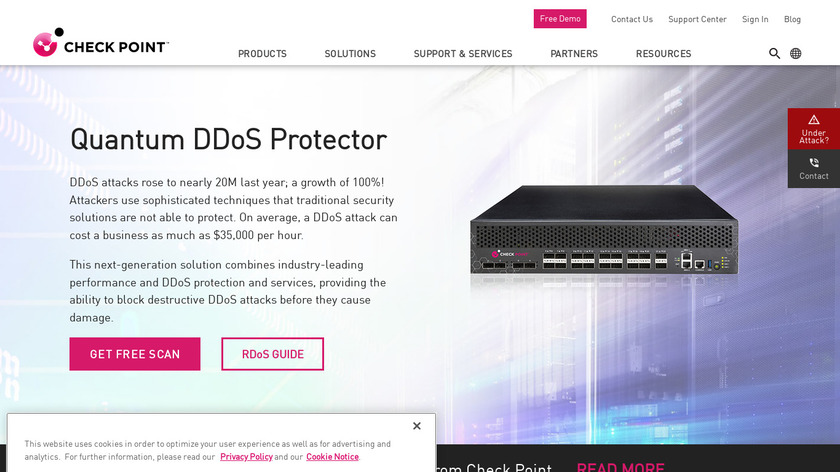Click the phone Contact side icon

tap(814, 163)
